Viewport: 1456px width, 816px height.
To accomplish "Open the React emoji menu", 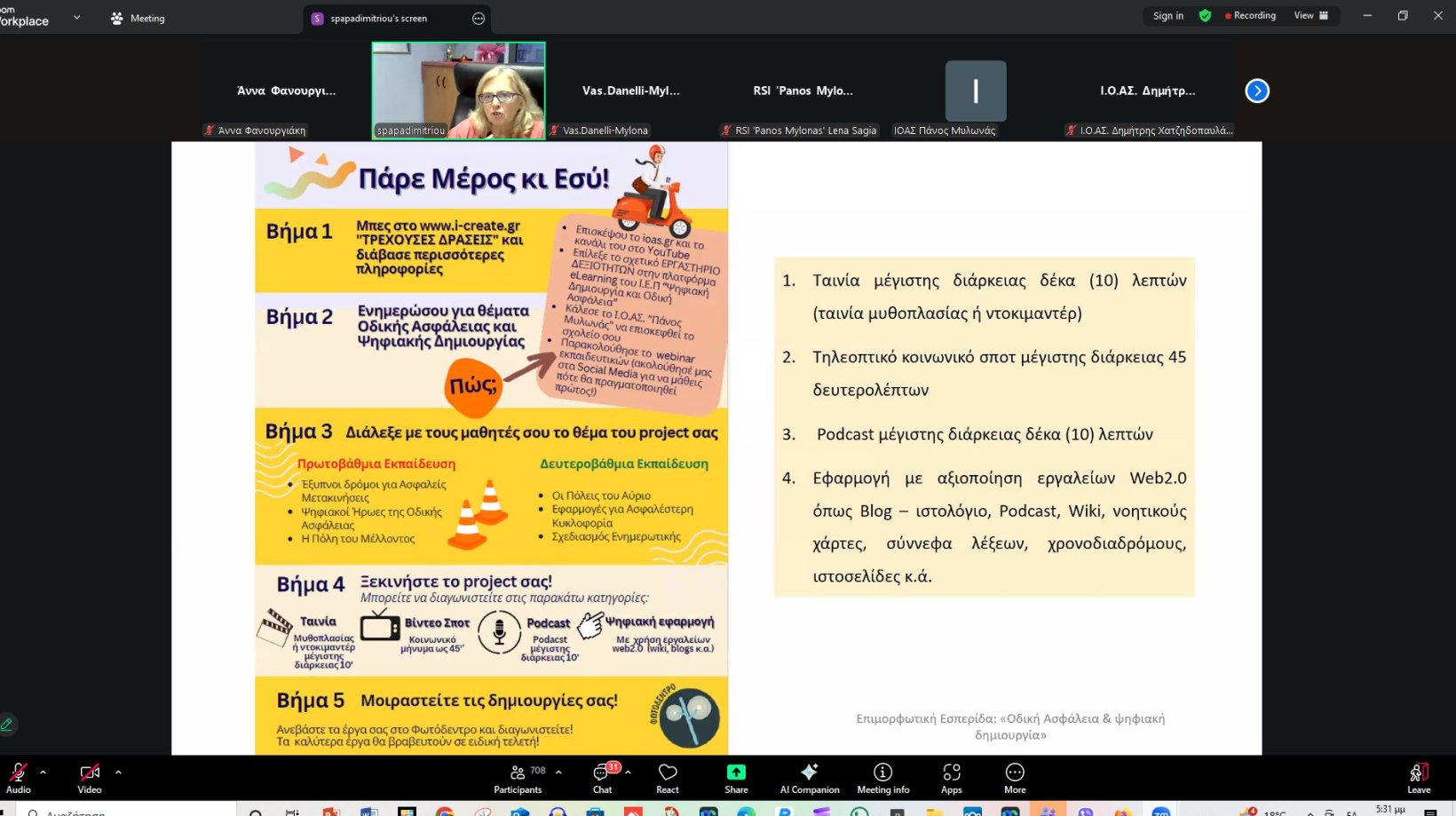I will tap(668, 777).
